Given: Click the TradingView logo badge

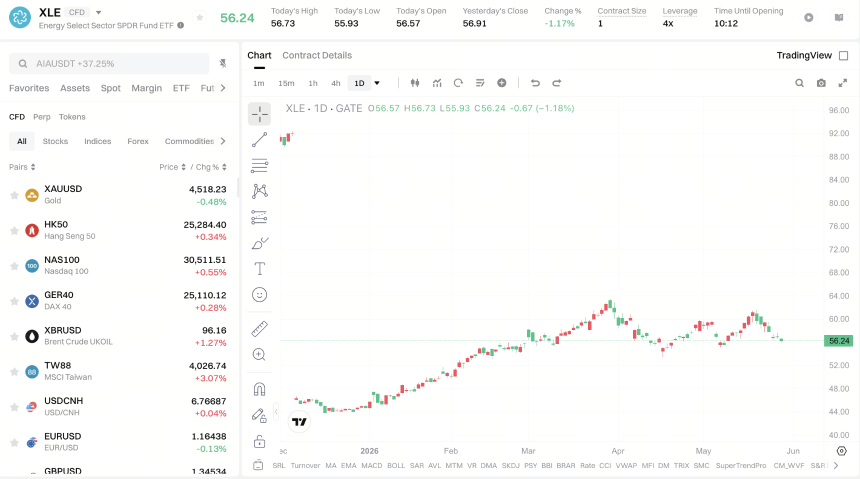Looking at the screenshot, I should click(x=299, y=421).
